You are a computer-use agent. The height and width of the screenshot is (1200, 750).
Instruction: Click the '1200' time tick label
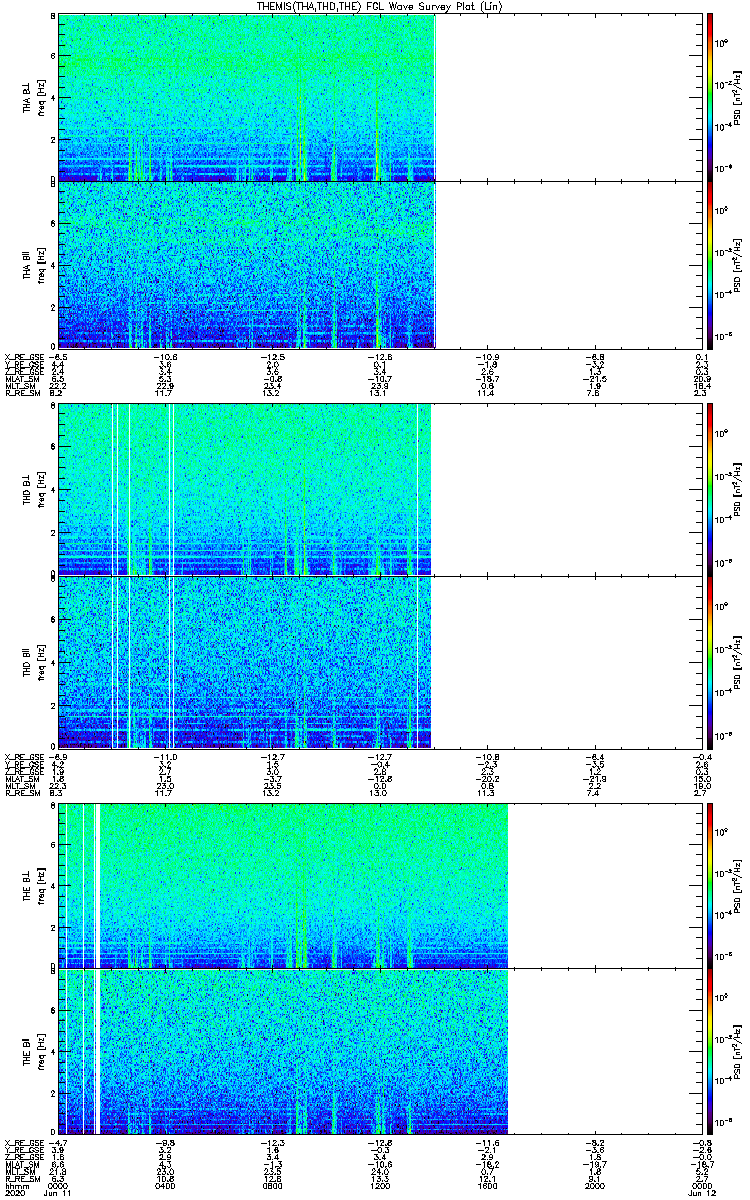(x=378, y=1186)
